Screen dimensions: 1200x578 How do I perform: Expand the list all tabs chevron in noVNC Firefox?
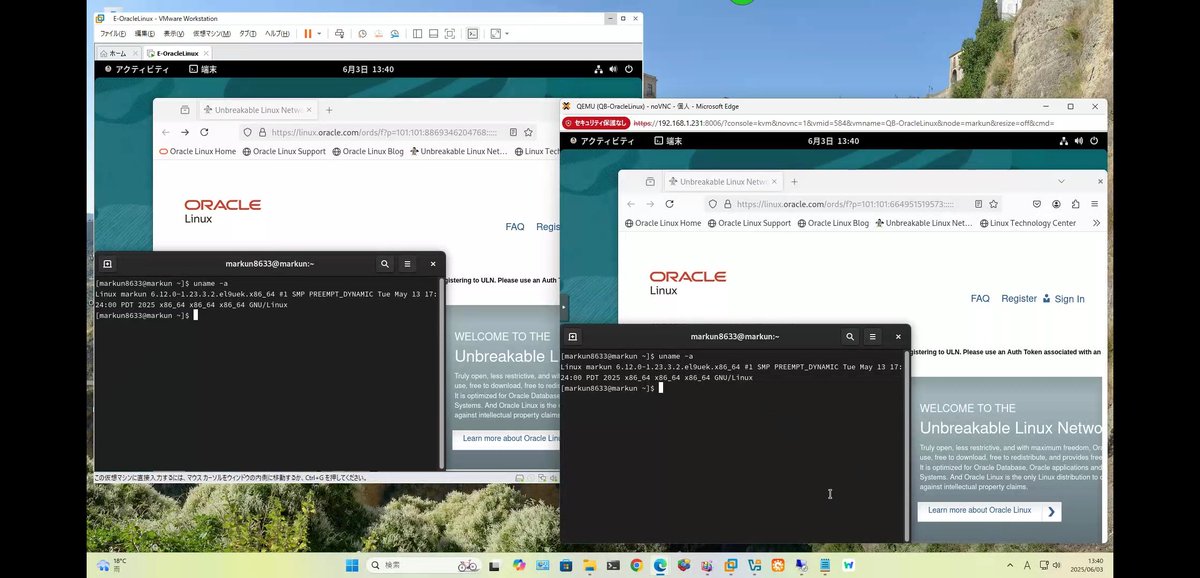point(1061,182)
